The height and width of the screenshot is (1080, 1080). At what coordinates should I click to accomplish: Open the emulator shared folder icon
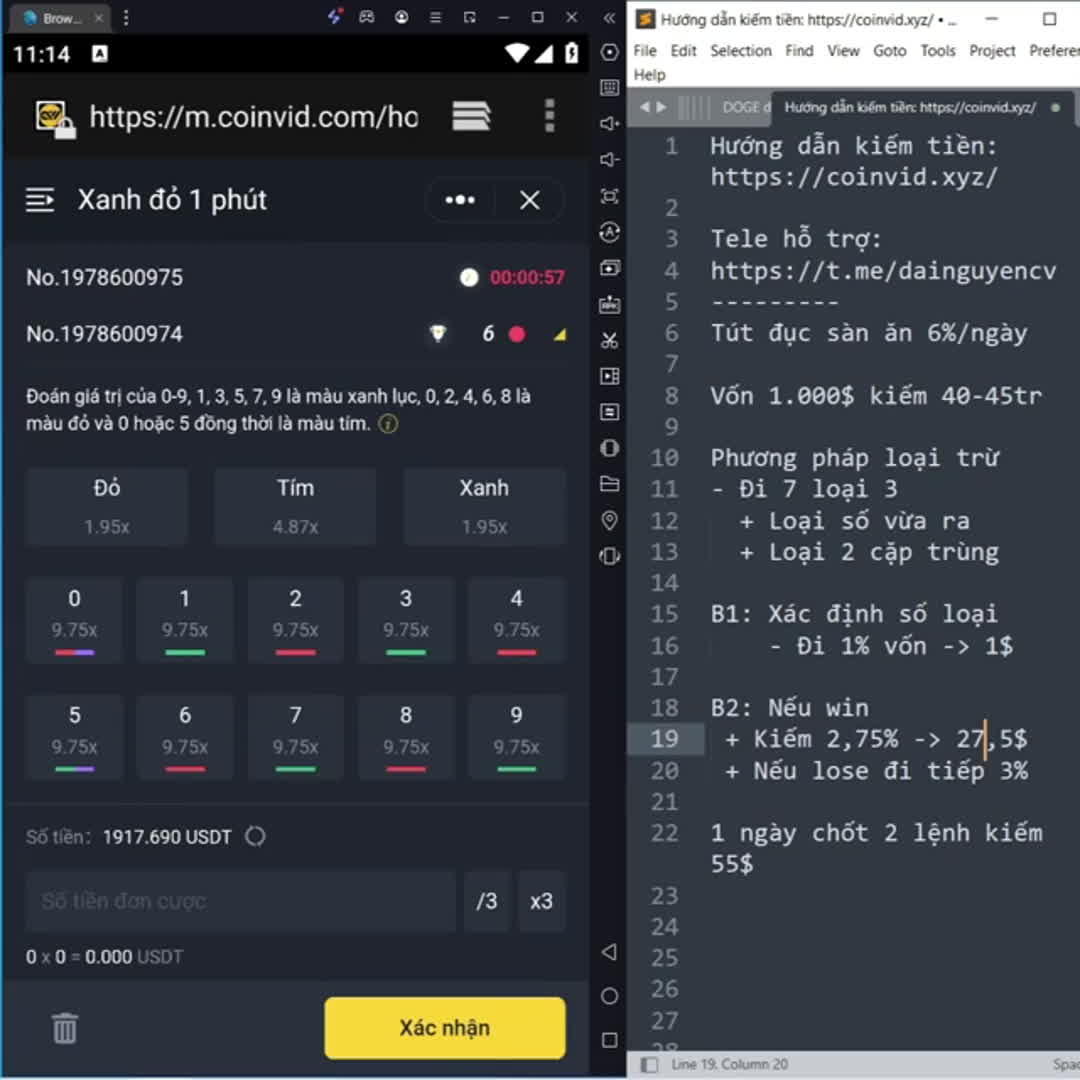[x=609, y=484]
